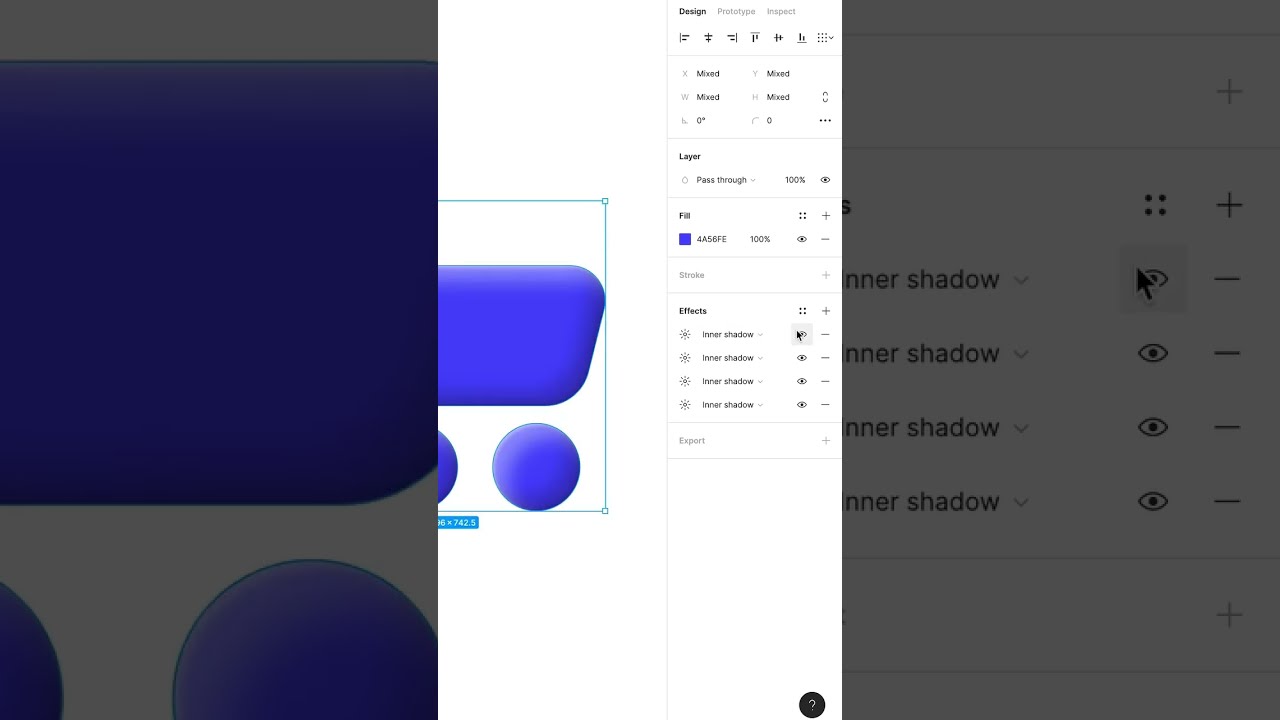
Task: Open settings of the second Inner shadow effect
Action: click(x=685, y=358)
